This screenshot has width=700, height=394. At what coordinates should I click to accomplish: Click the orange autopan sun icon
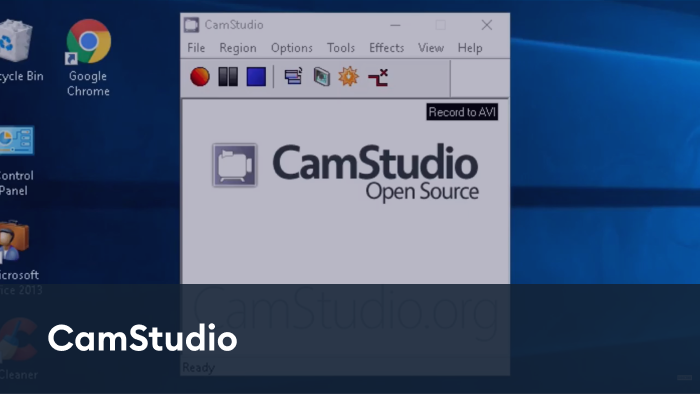tap(349, 76)
